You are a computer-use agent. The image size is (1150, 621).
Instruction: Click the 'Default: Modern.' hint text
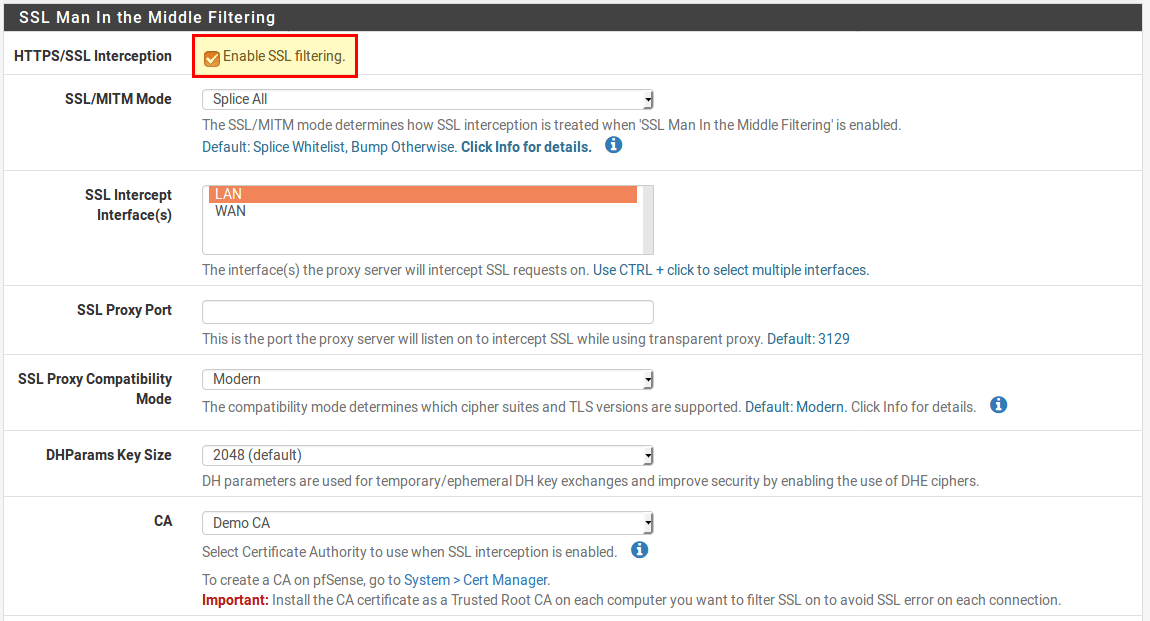click(796, 407)
